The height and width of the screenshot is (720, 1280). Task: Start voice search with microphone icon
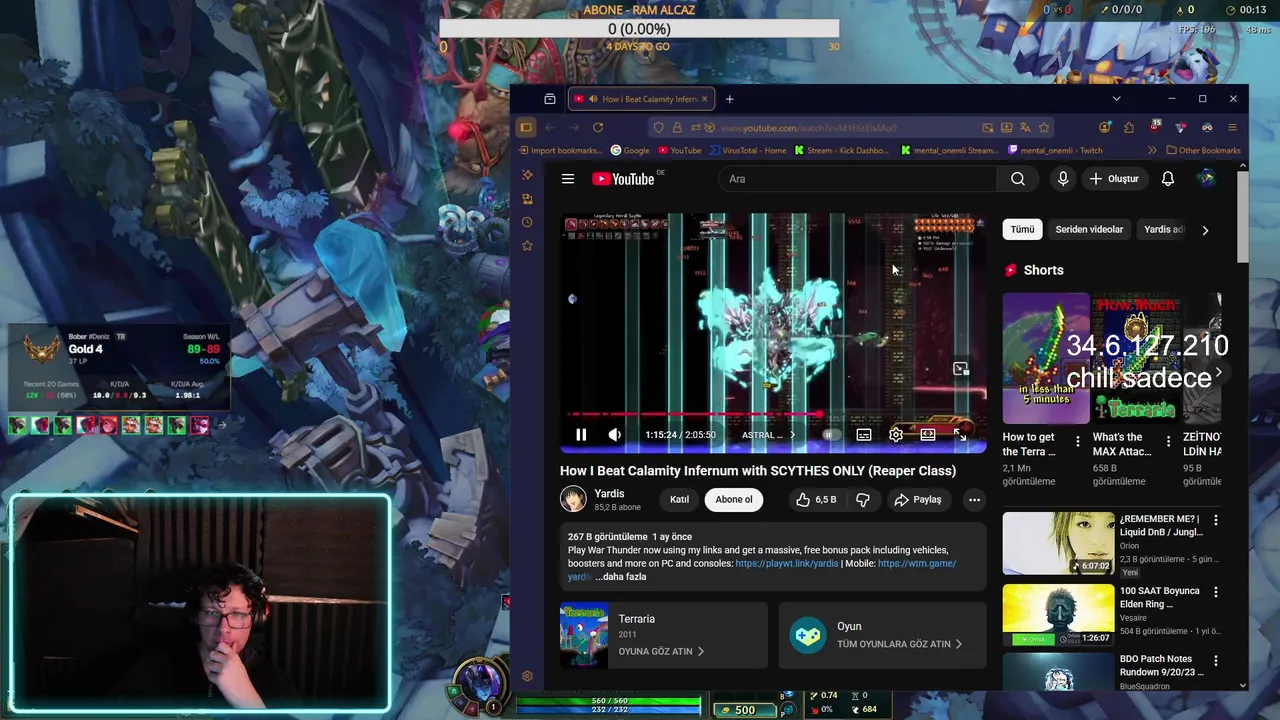tap(1063, 179)
